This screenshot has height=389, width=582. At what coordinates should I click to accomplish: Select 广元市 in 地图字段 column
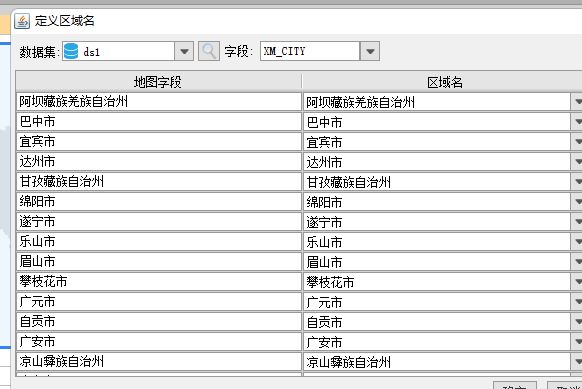coord(159,302)
